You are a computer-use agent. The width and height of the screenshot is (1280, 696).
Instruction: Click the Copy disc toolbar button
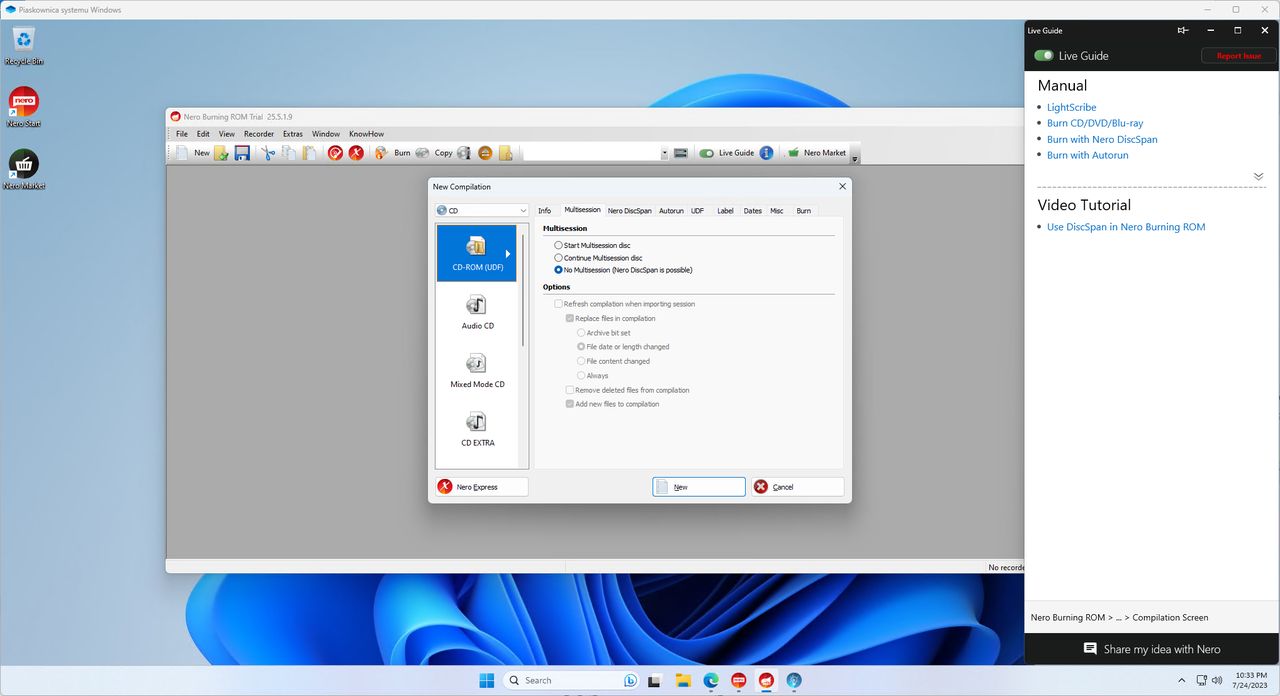[434, 153]
